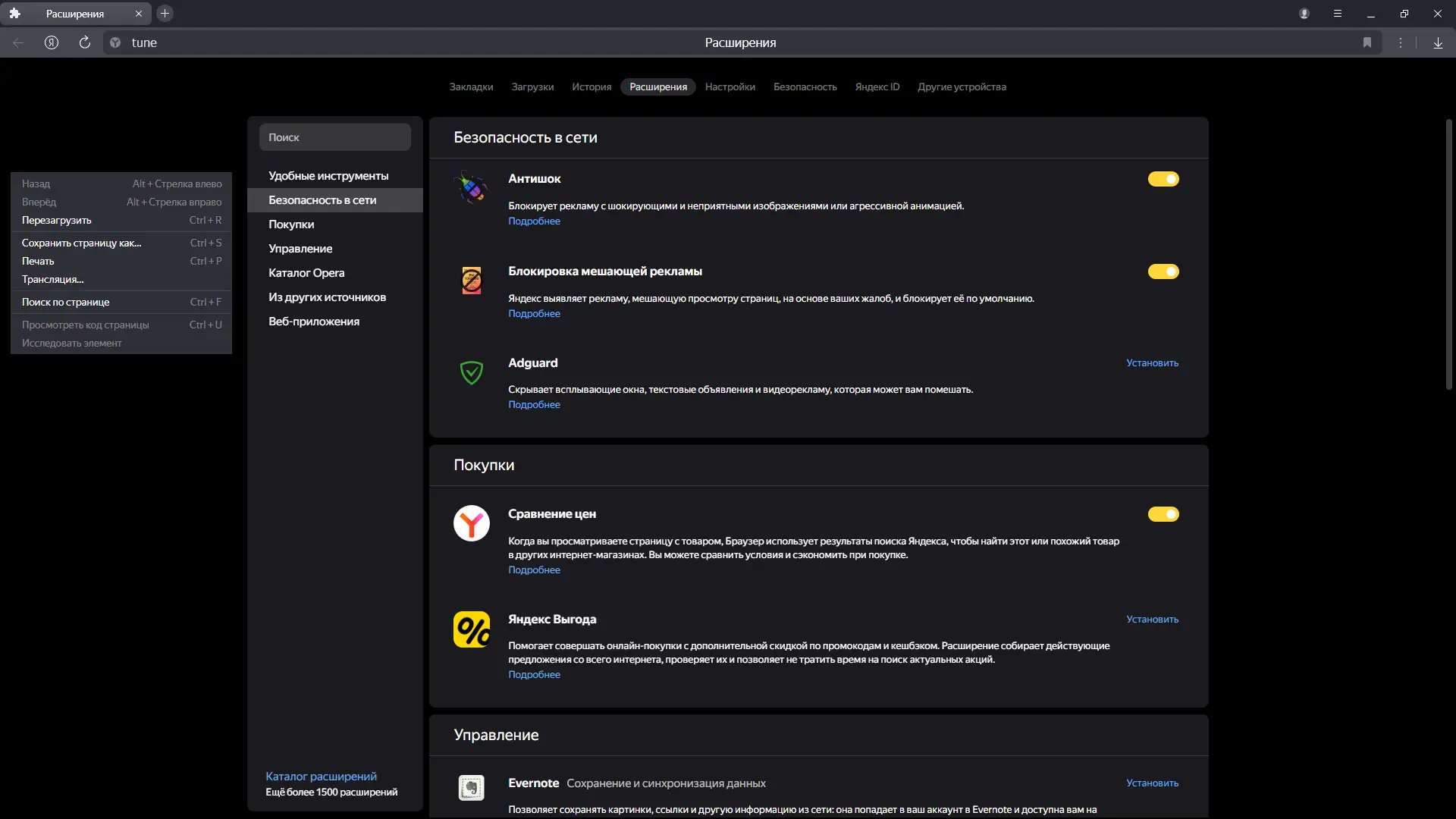Open the browser hamburger menu icon

[x=1338, y=14]
